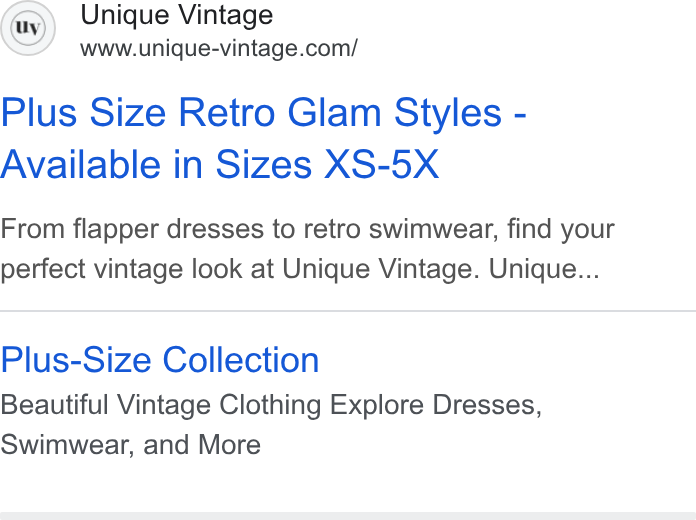This screenshot has width=696, height=520.
Task: Click the gray separator bar at the bottom
Action: pyautogui.click(x=348, y=516)
